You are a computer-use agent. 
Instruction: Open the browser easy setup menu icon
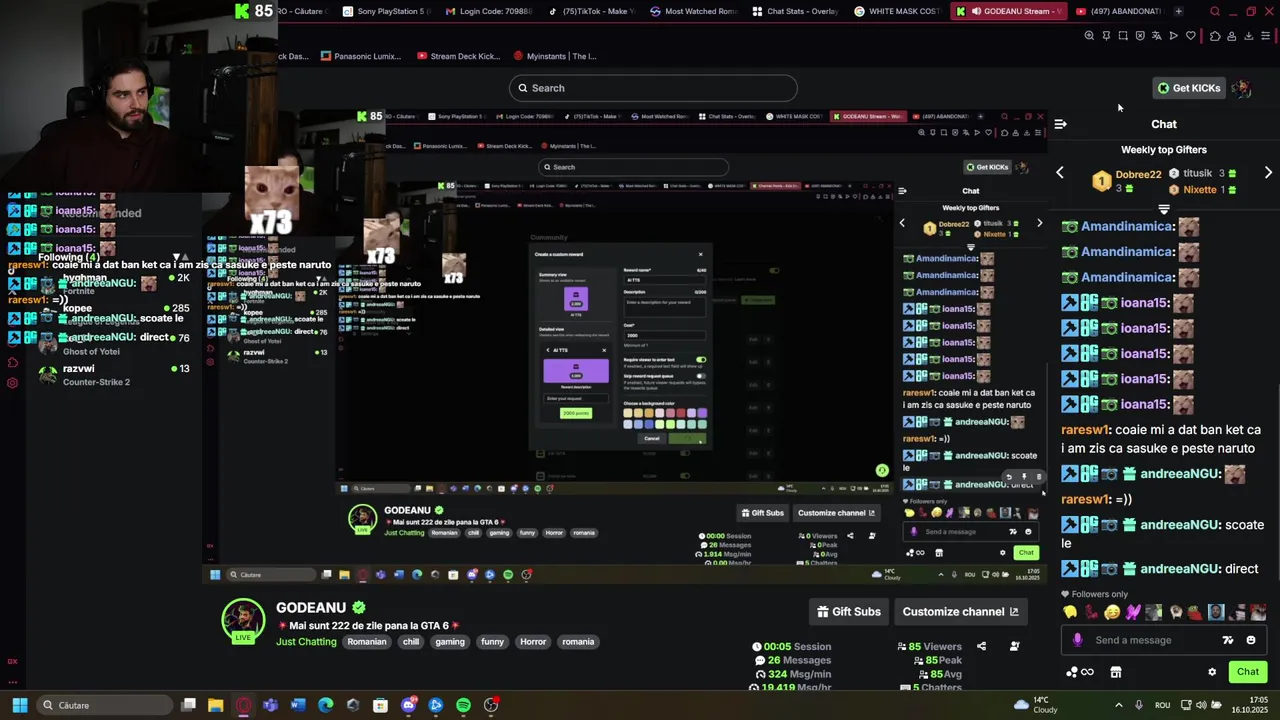[x=1265, y=36]
